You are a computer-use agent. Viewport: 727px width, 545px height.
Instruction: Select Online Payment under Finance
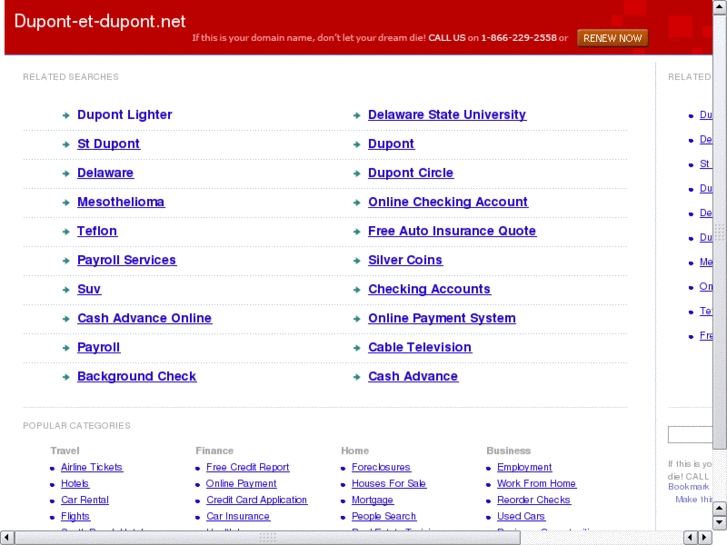(241, 483)
